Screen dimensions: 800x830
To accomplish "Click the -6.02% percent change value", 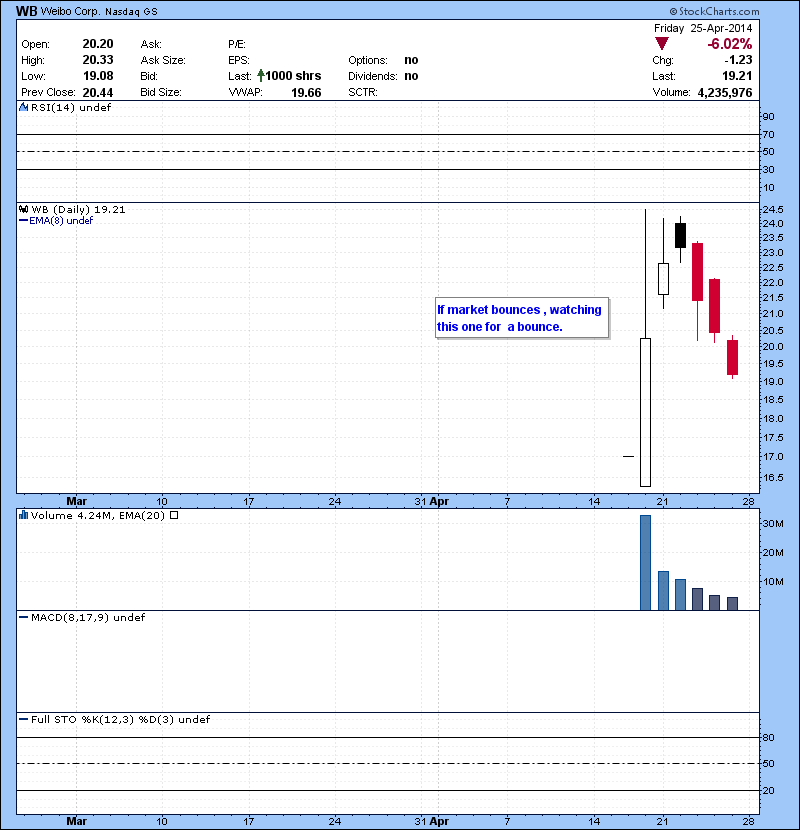I will tap(730, 44).
